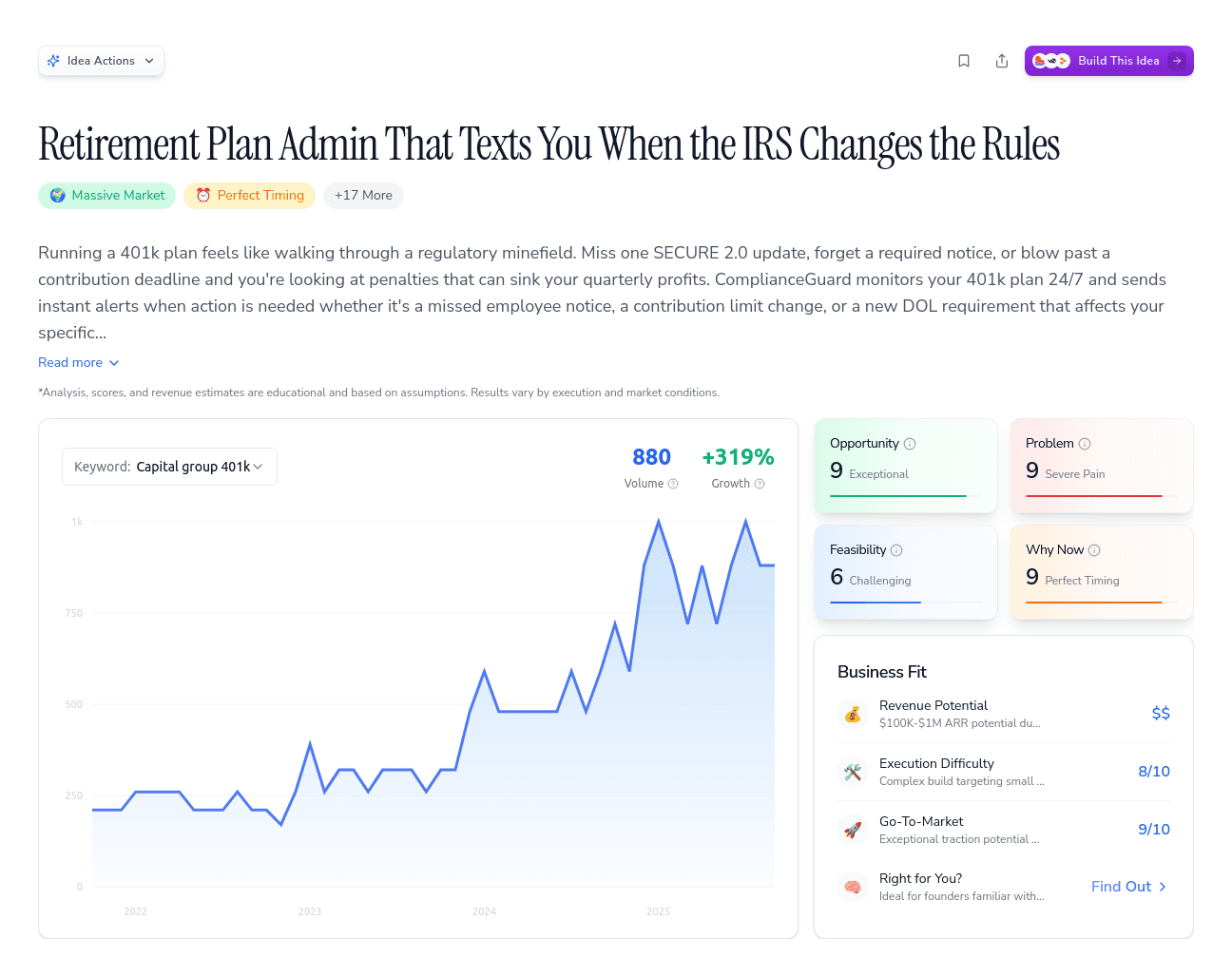Open the Execution Difficulty row

pyautogui.click(x=1003, y=772)
